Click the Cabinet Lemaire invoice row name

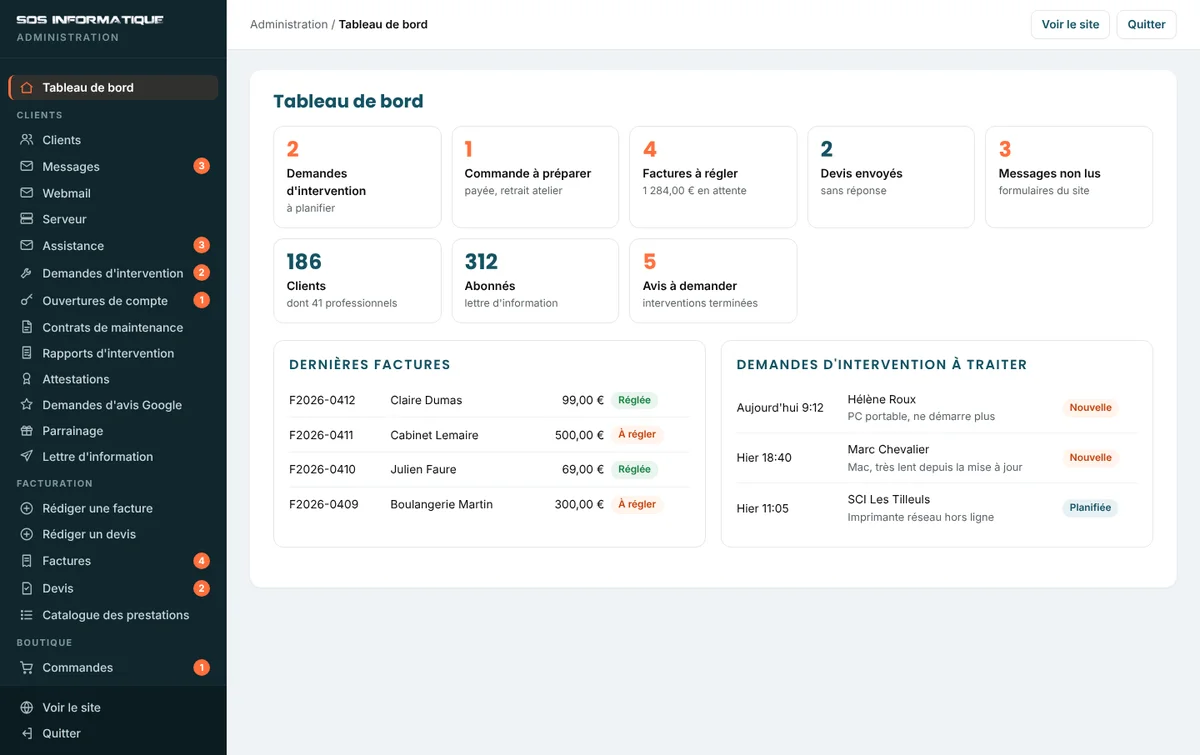[434, 435]
